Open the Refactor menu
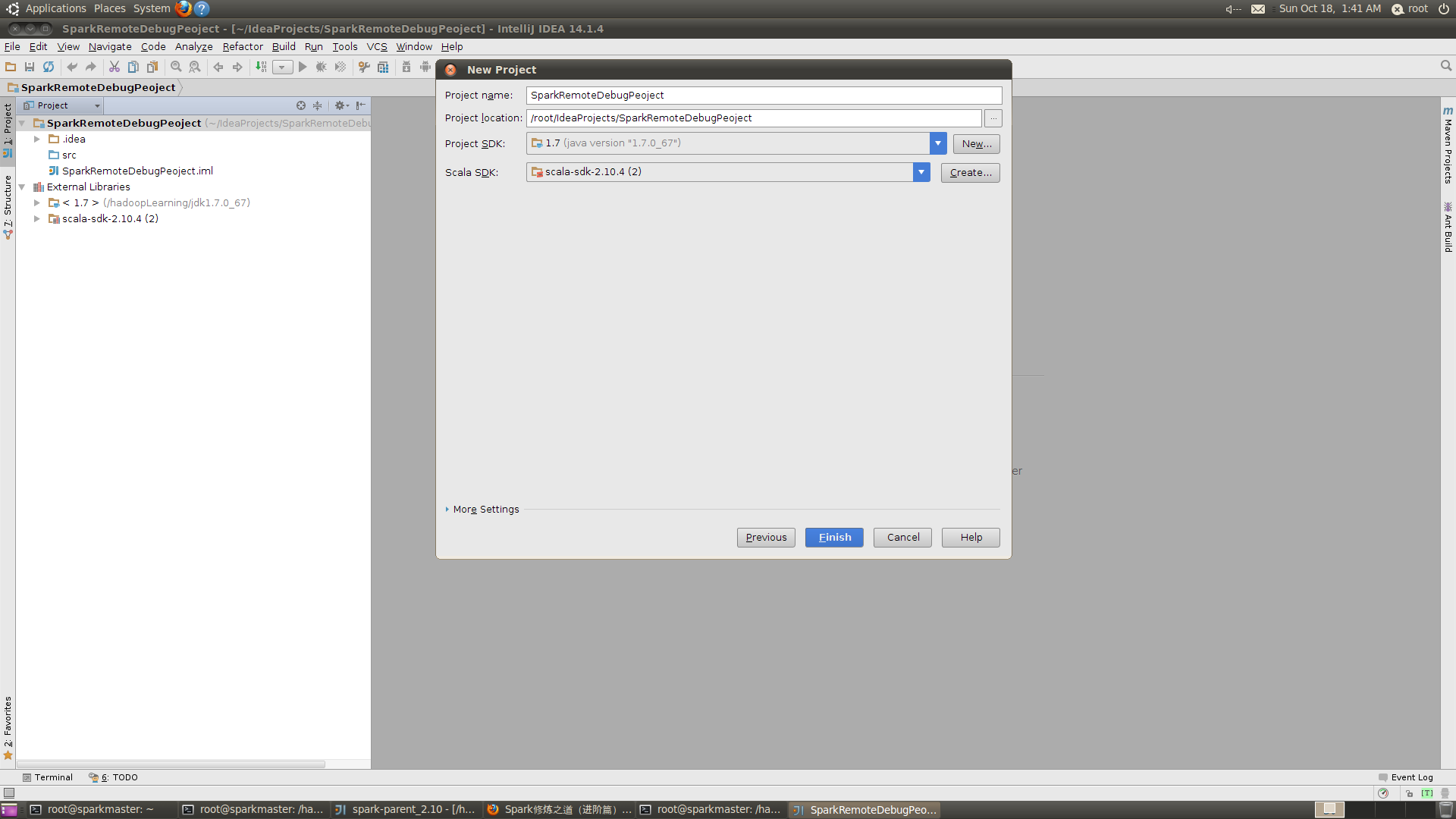 243,46
